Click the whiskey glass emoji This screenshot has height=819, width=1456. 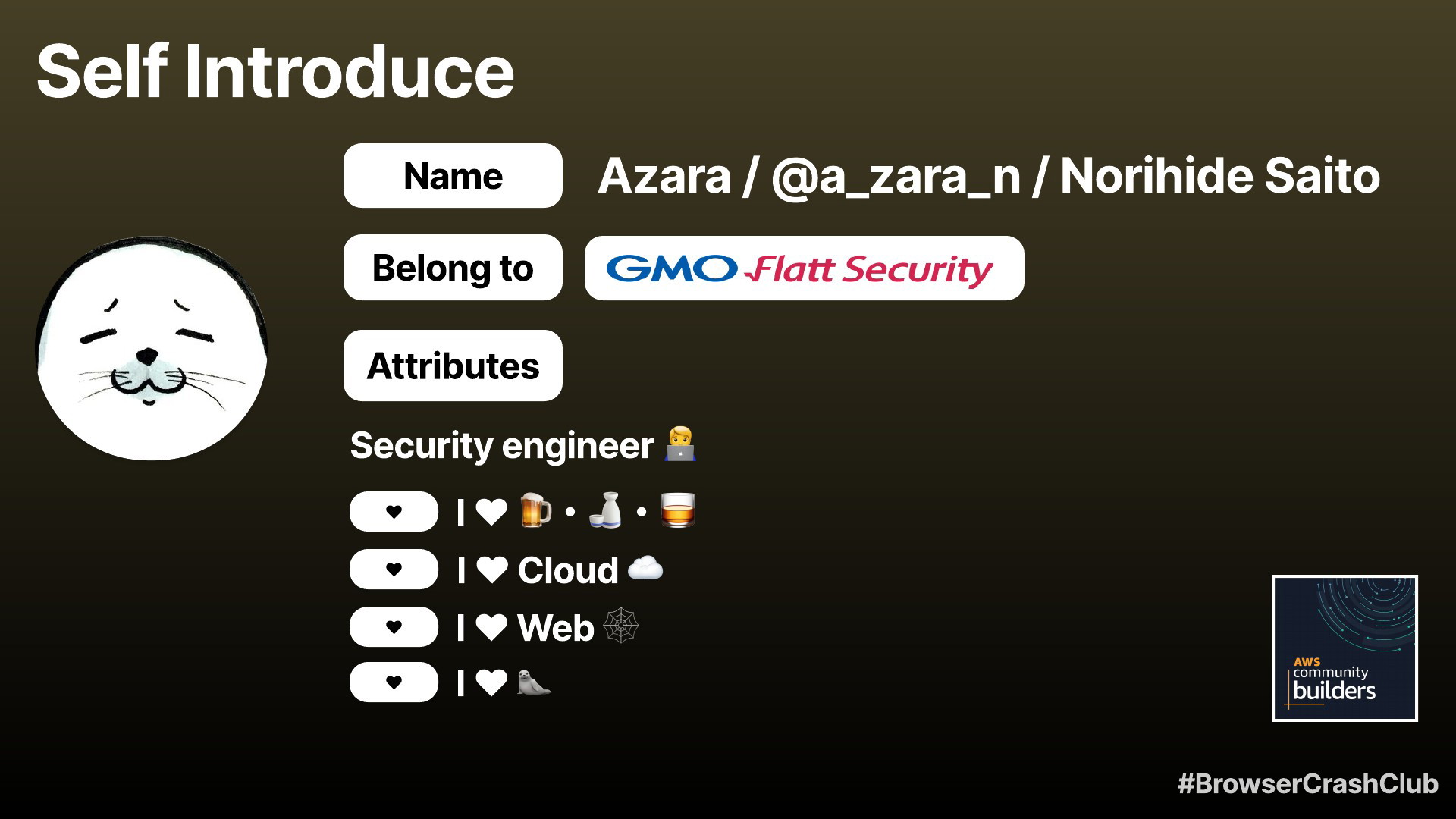677,510
